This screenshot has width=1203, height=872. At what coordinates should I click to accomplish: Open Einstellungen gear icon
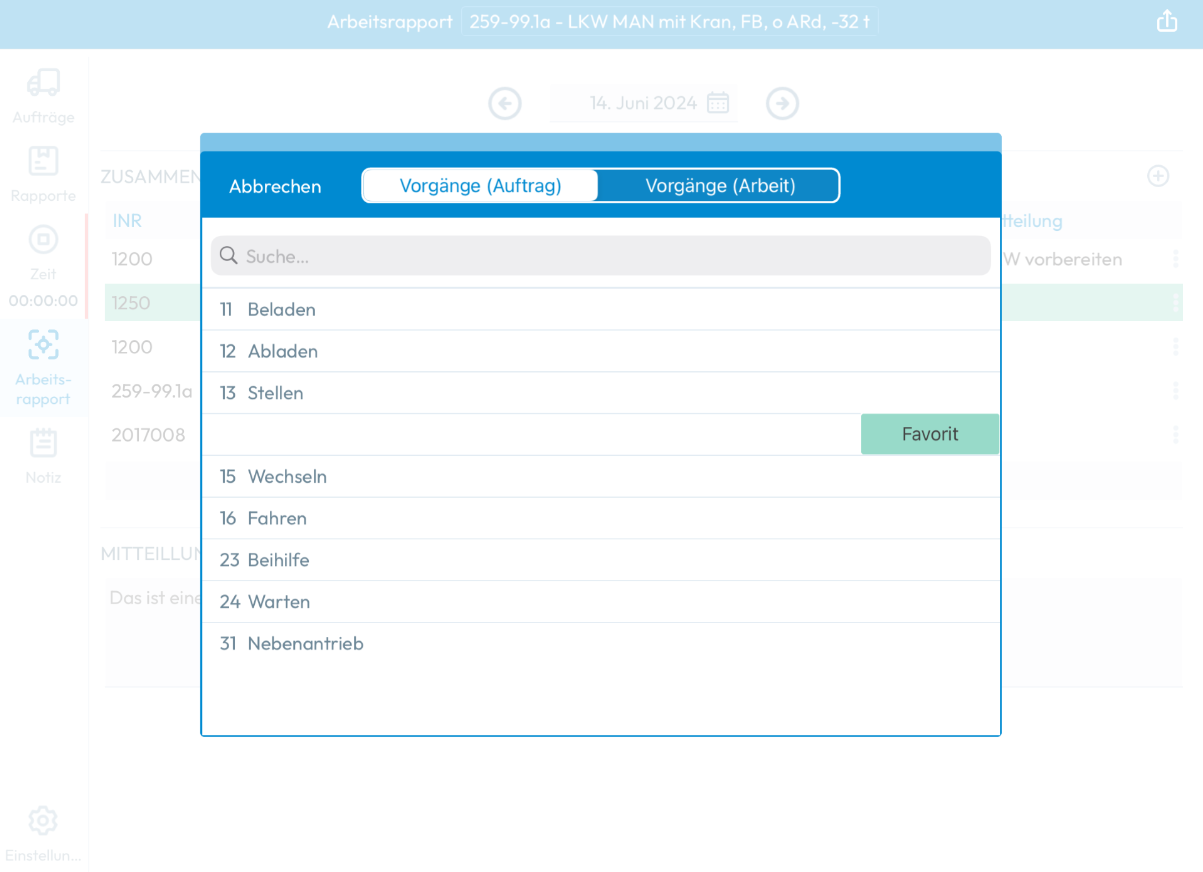click(x=43, y=821)
